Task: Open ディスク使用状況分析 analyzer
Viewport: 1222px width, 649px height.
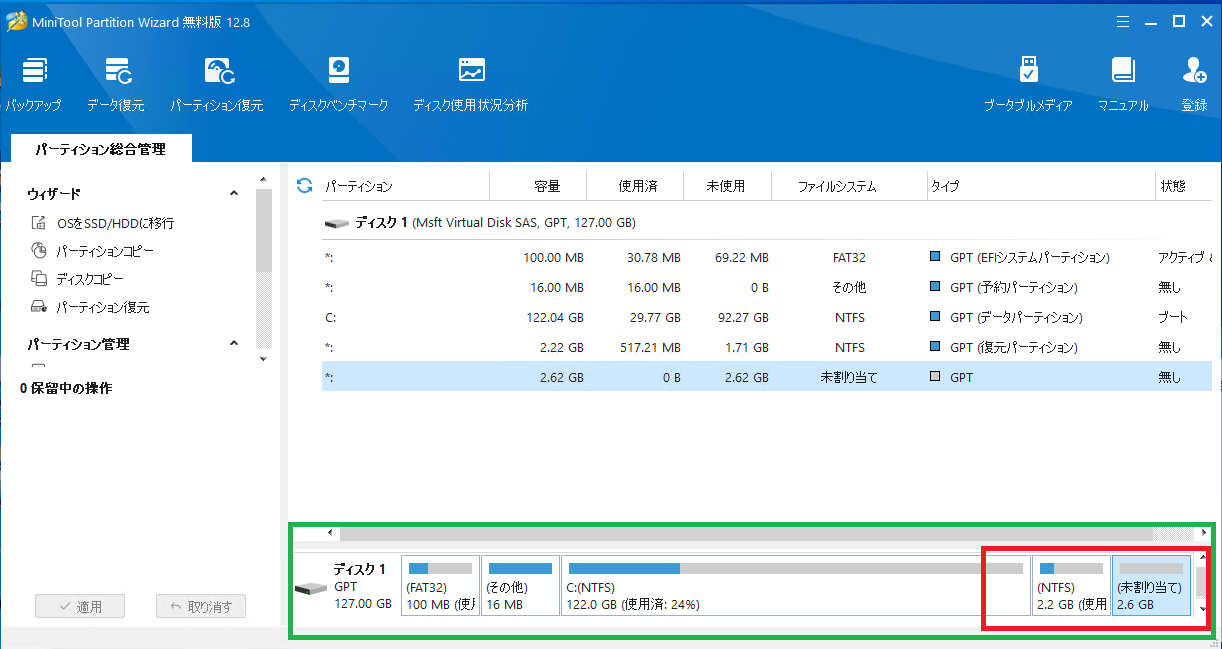Action: 470,84
